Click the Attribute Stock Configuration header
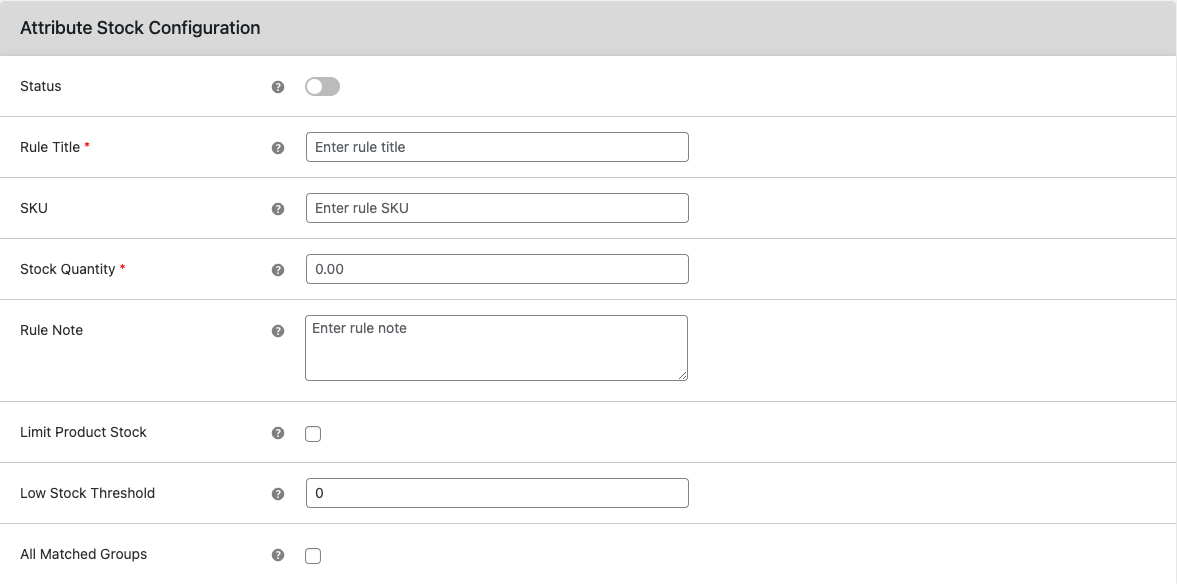The width and height of the screenshot is (1177, 584). (x=140, y=28)
